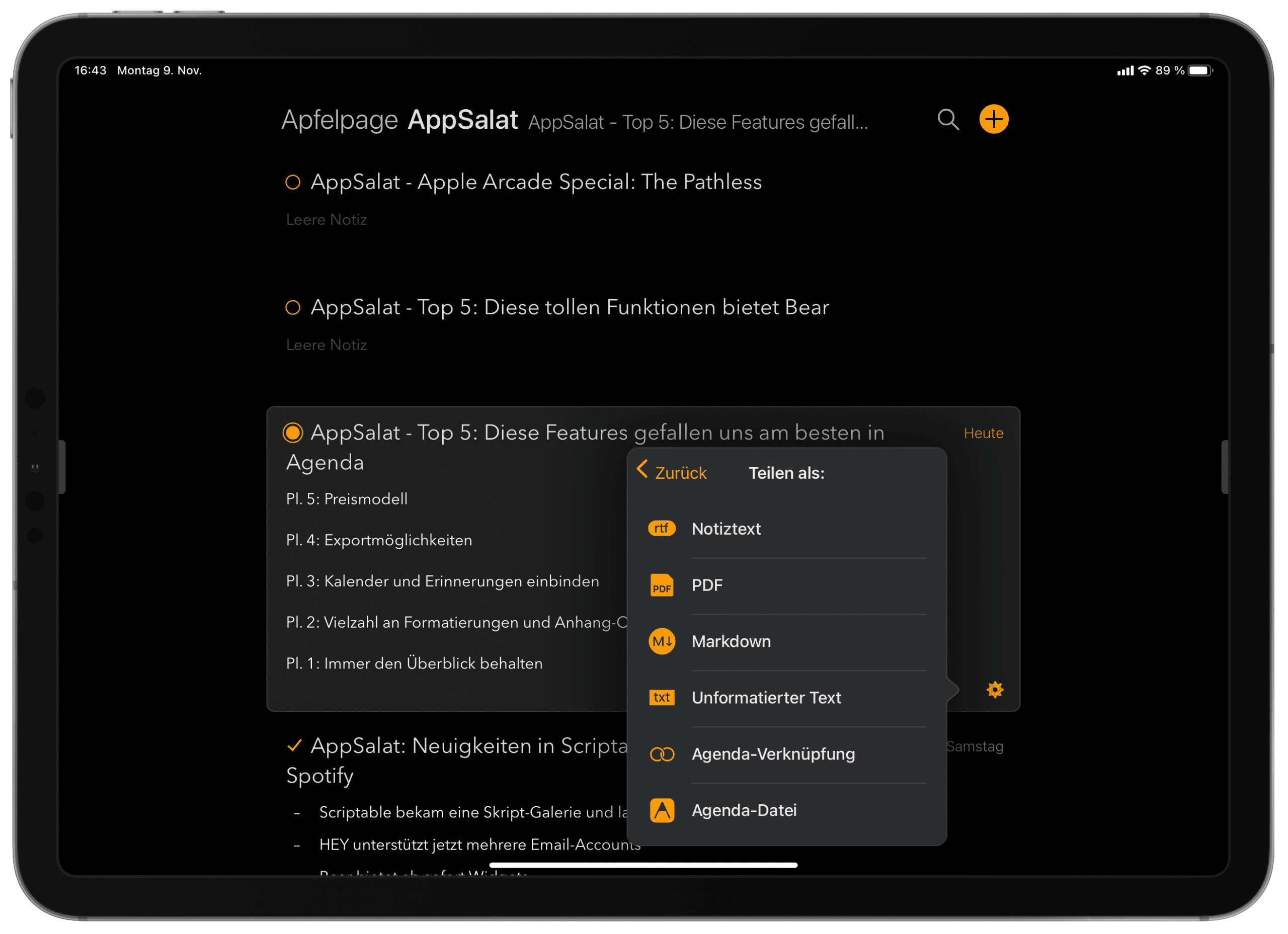Toggle circle of Apple Arcade Special note
Screen dimensions: 1288x934
(292, 182)
